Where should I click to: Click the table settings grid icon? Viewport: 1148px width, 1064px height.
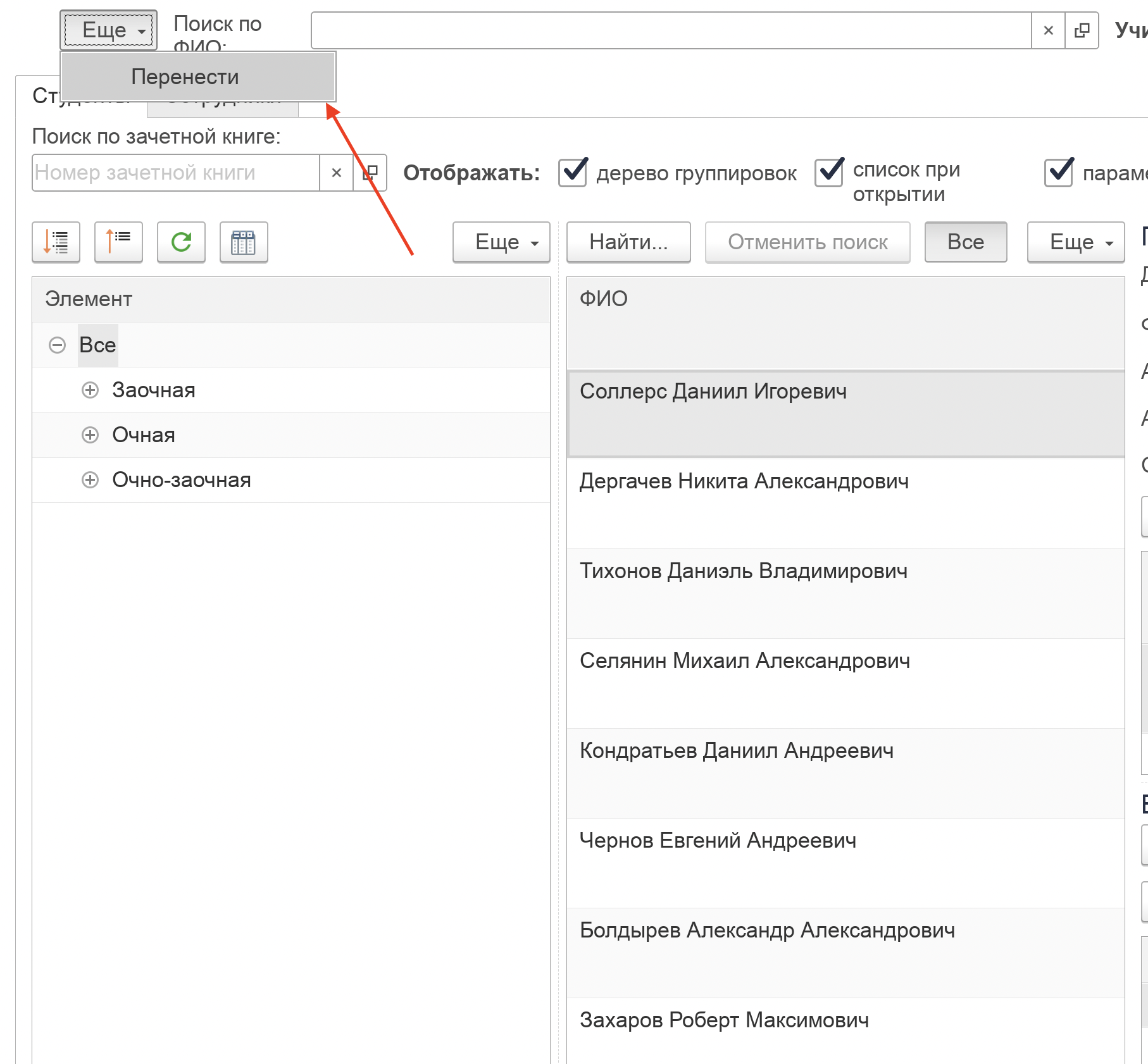tap(244, 242)
